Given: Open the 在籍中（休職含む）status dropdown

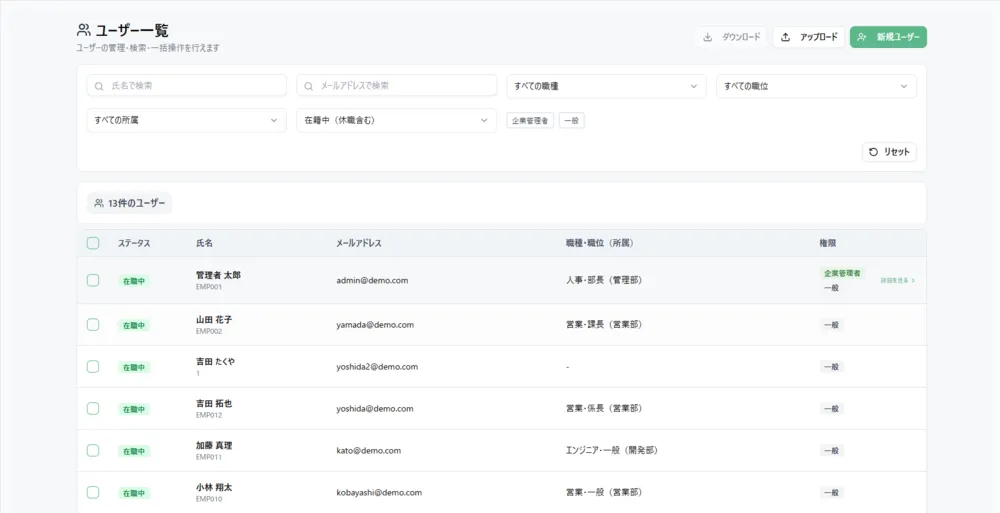Looking at the screenshot, I should tap(396, 120).
